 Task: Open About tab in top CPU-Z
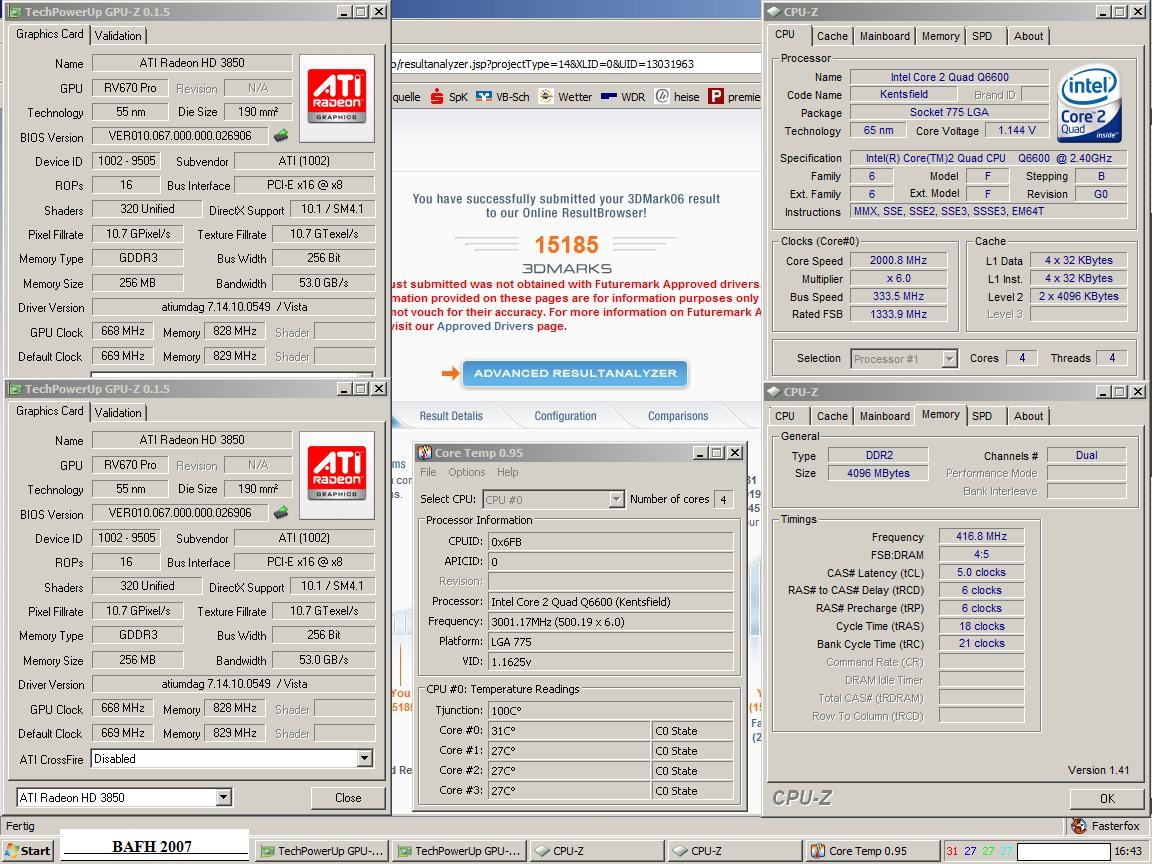1028,36
